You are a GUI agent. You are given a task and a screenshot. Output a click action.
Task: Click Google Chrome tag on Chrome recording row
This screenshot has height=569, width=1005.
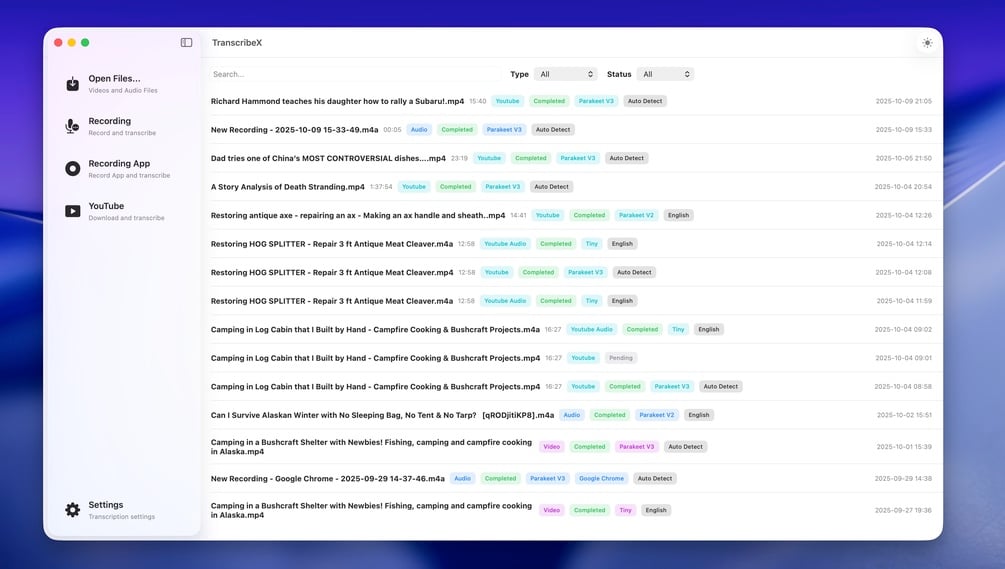[x=601, y=479]
